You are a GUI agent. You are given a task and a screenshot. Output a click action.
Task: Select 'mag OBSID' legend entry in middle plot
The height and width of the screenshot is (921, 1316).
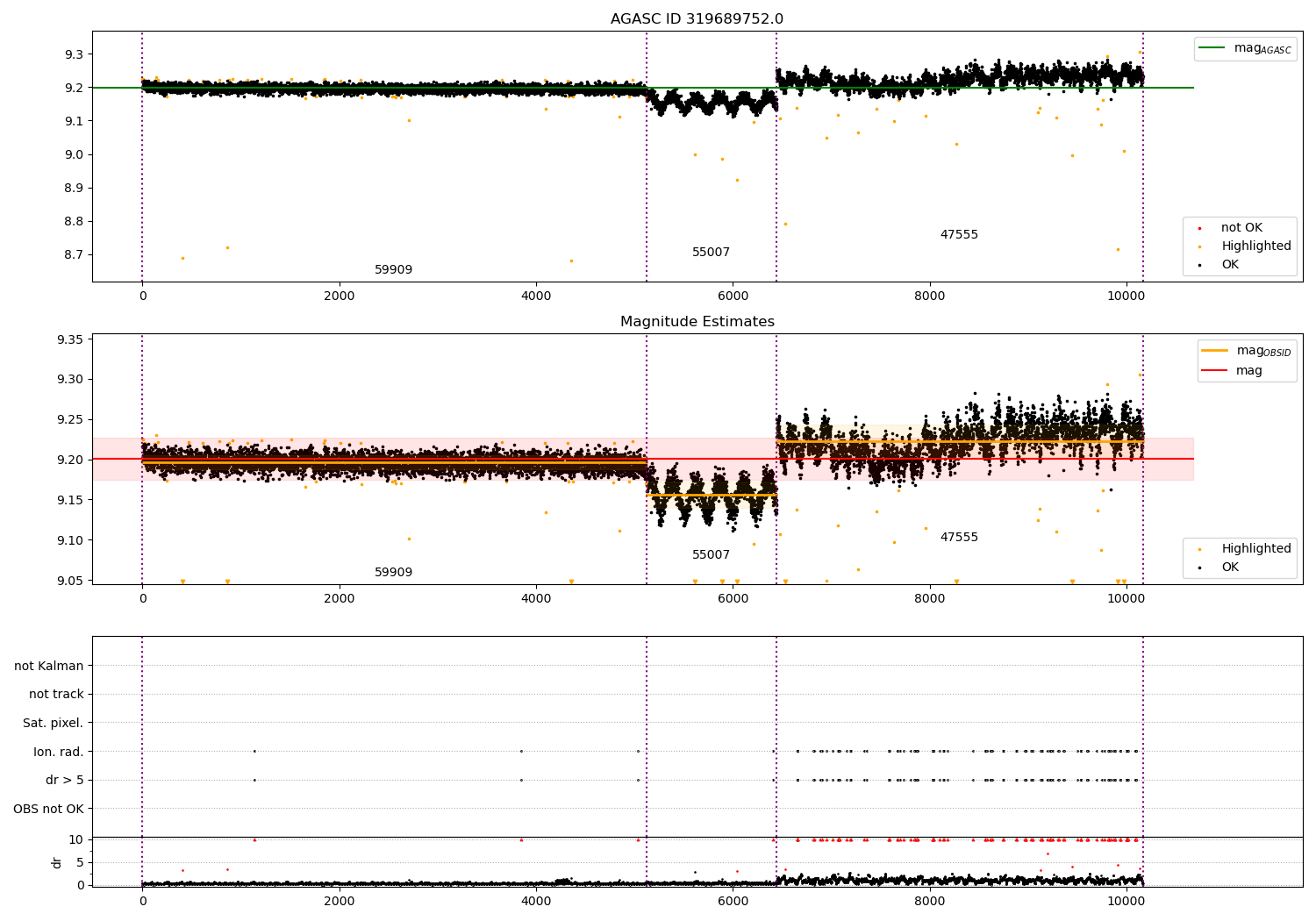1263,351
